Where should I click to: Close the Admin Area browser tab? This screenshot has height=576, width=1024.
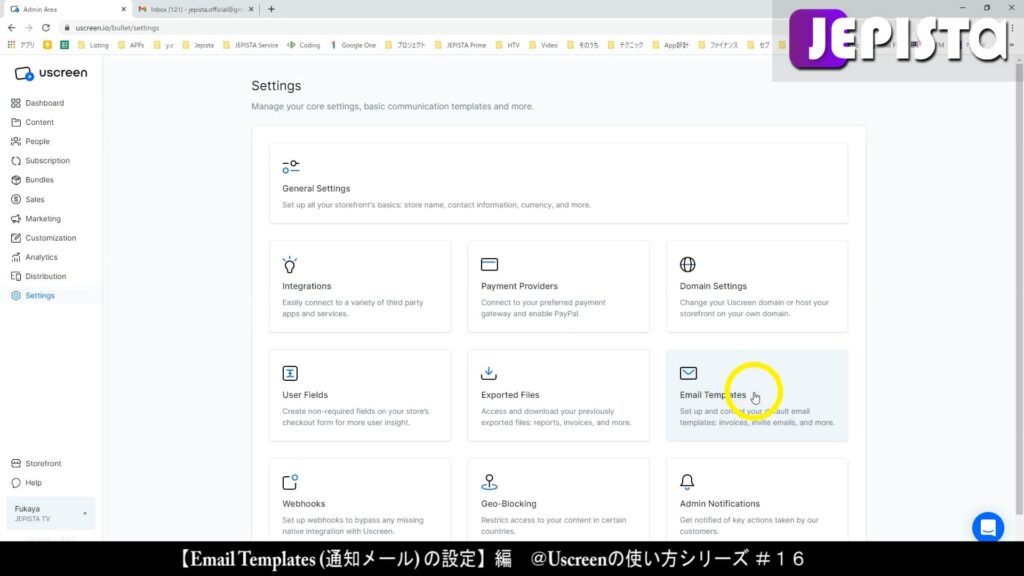[123, 9]
